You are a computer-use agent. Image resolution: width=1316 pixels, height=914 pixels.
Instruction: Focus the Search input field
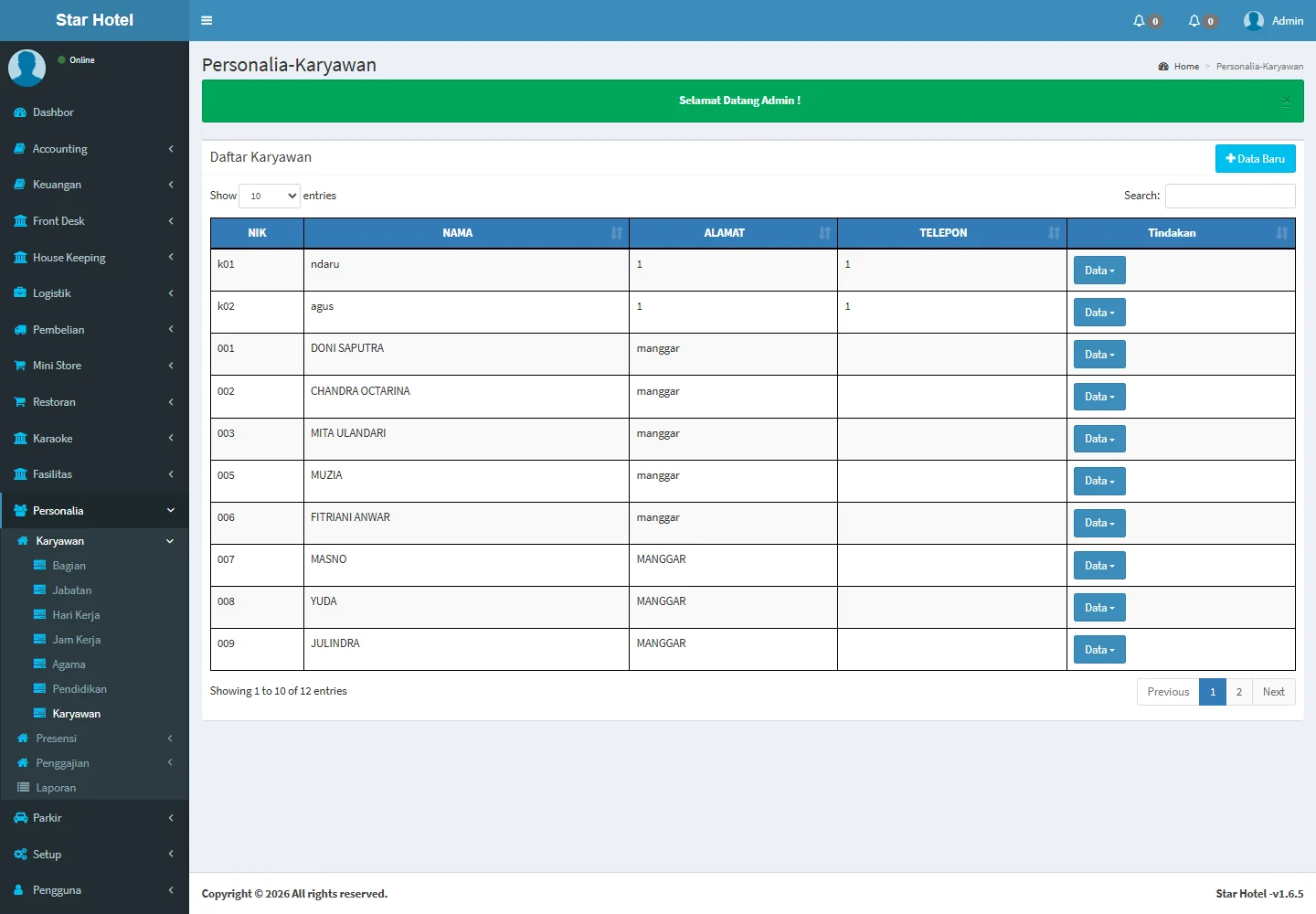pos(1229,196)
